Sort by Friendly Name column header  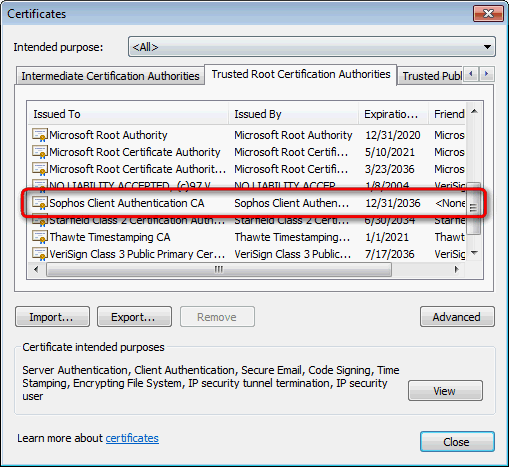tap(447, 114)
